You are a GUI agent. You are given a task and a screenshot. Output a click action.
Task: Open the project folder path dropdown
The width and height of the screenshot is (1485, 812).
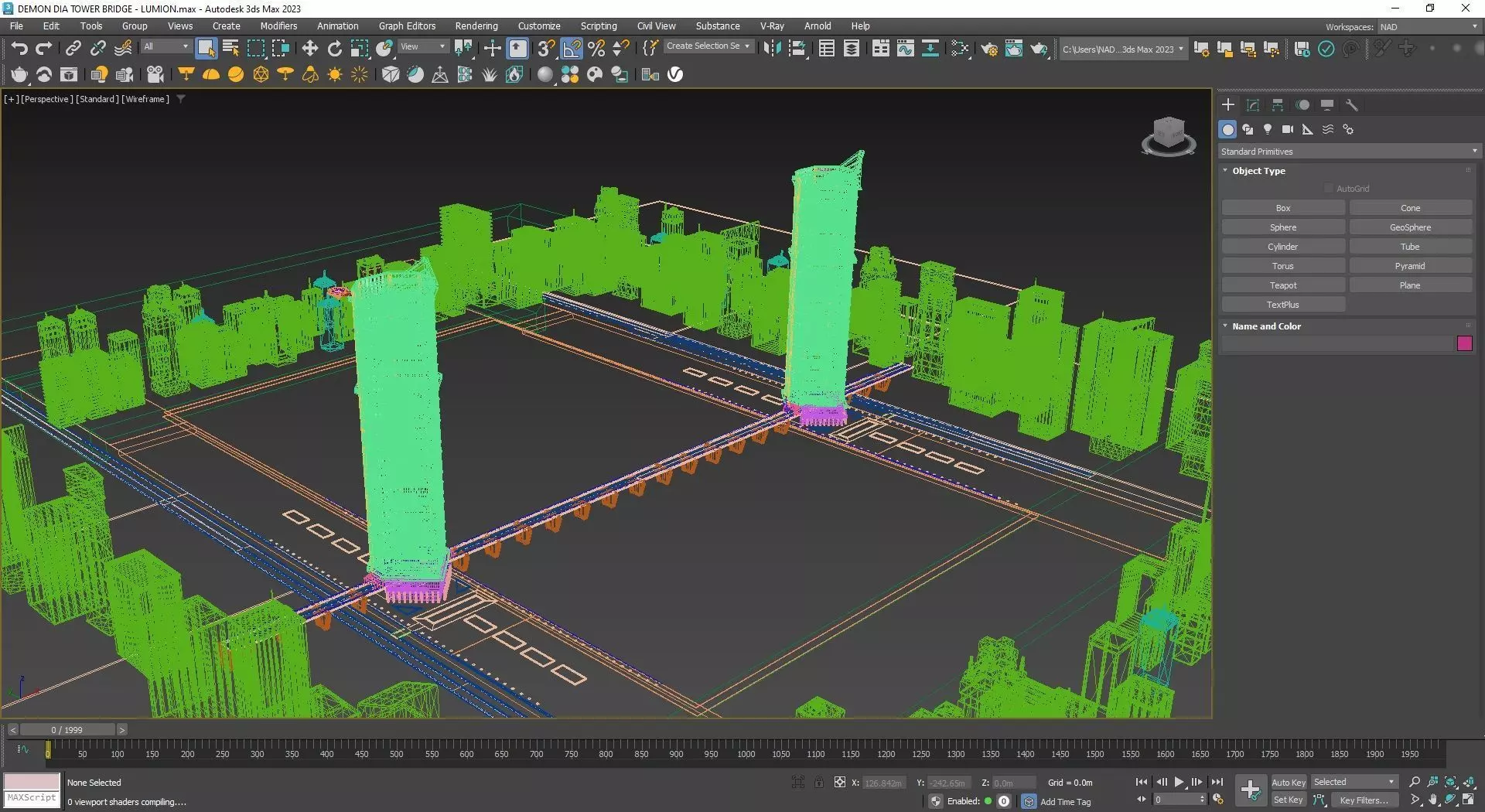1122,49
